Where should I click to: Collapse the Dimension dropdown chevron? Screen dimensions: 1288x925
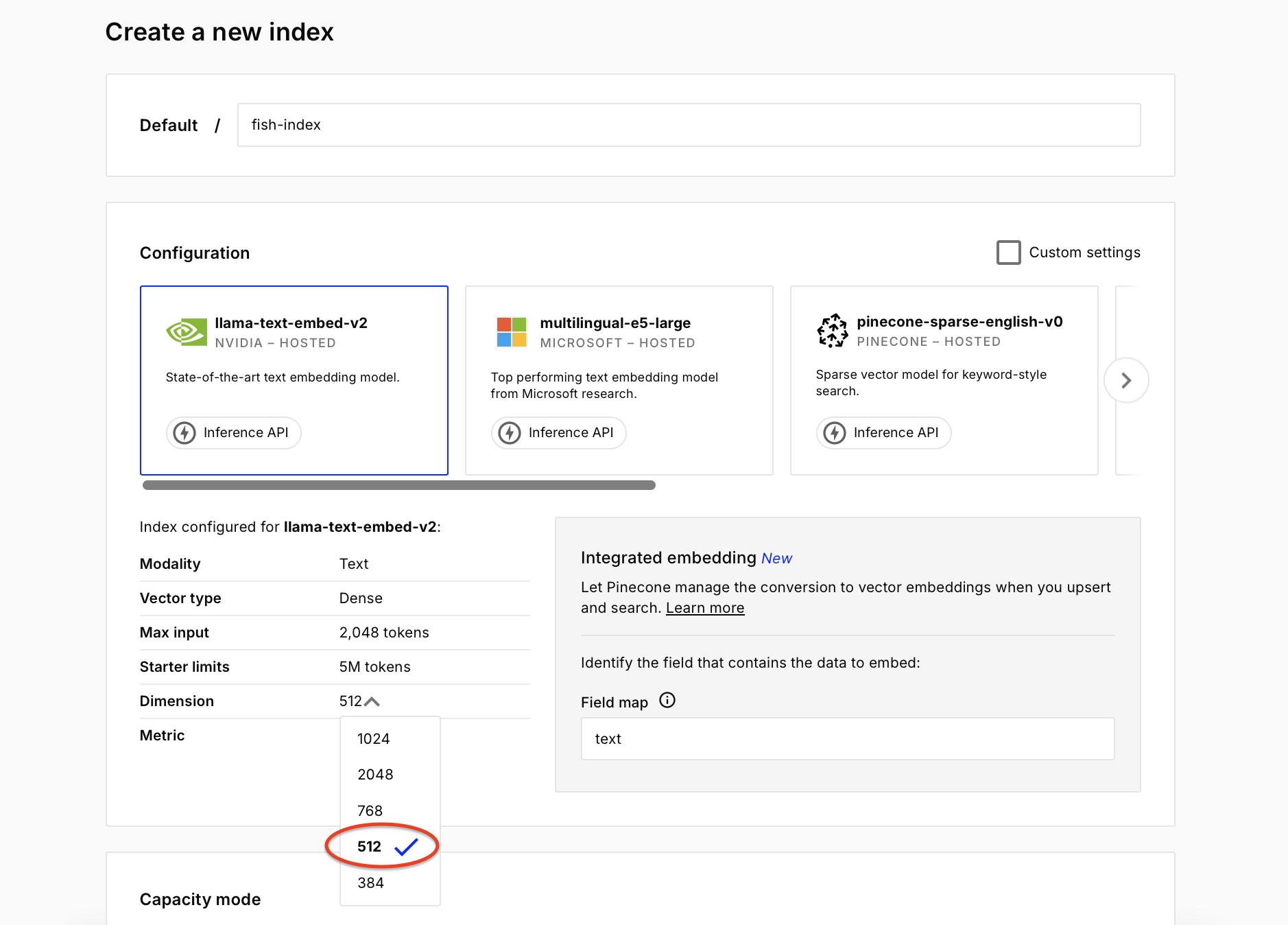click(x=372, y=701)
